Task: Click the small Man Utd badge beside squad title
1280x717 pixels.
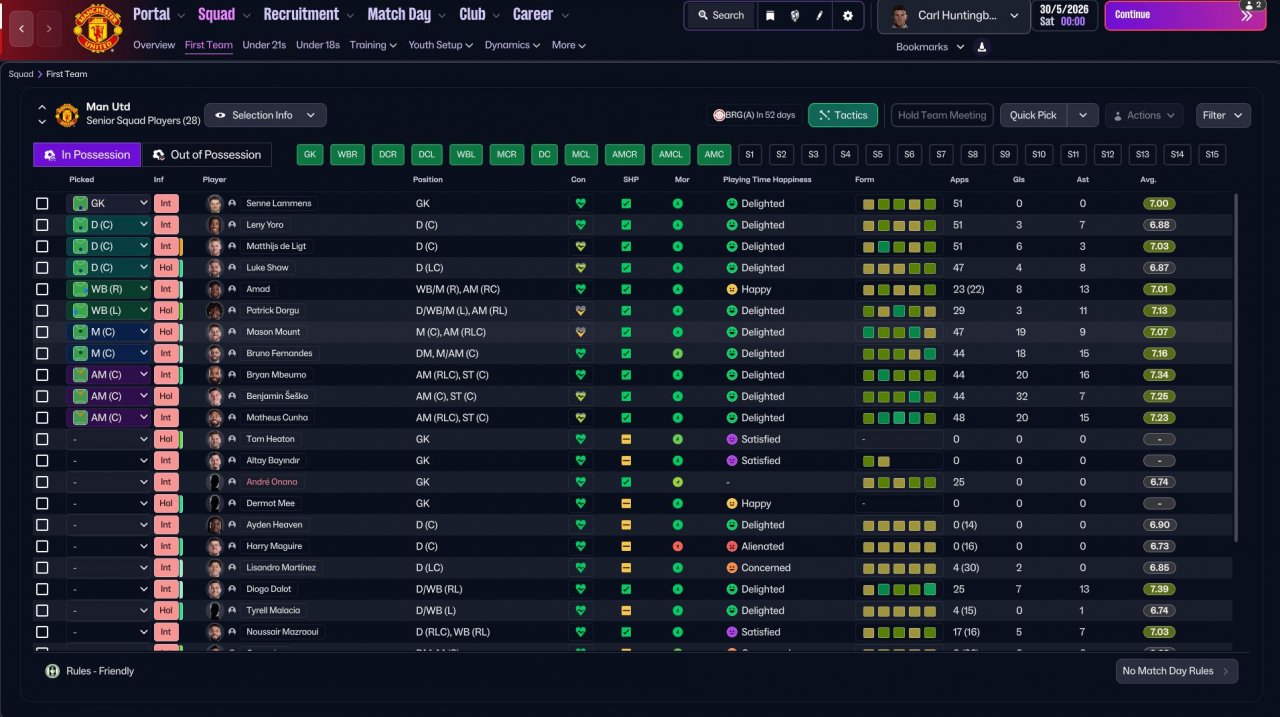Action: pos(67,115)
